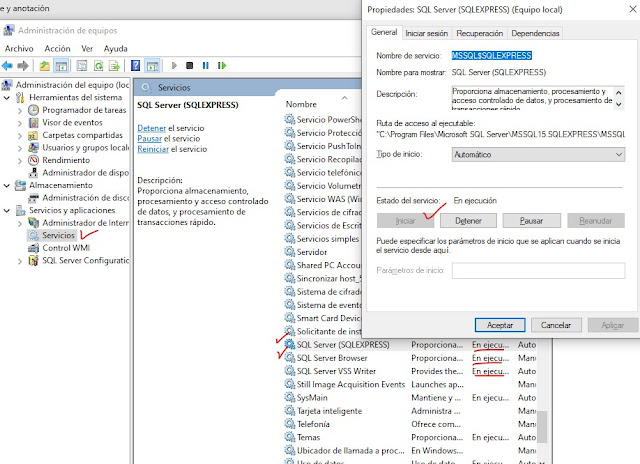The image size is (640, 464).
Task: Click Pausar el servicio link
Action: click(149, 138)
